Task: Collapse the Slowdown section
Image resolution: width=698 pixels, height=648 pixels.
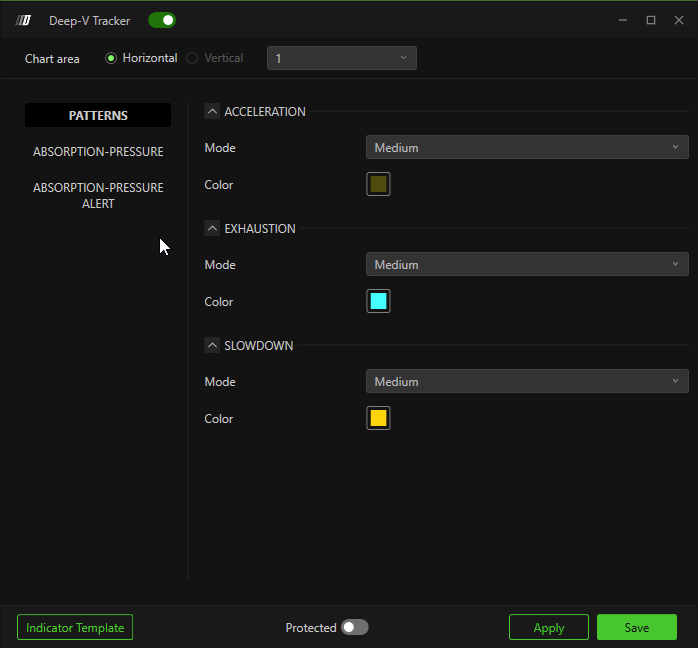Action: pos(212,346)
